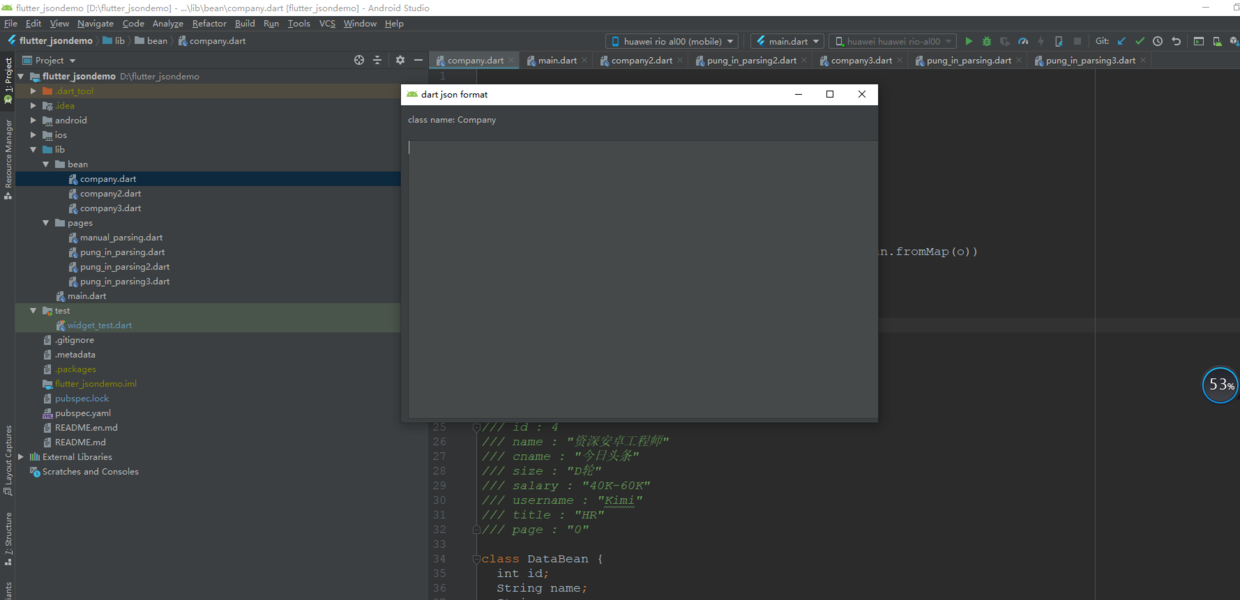The width and height of the screenshot is (1240, 600).
Task: Collapse all in Project panel
Action: pos(377,60)
